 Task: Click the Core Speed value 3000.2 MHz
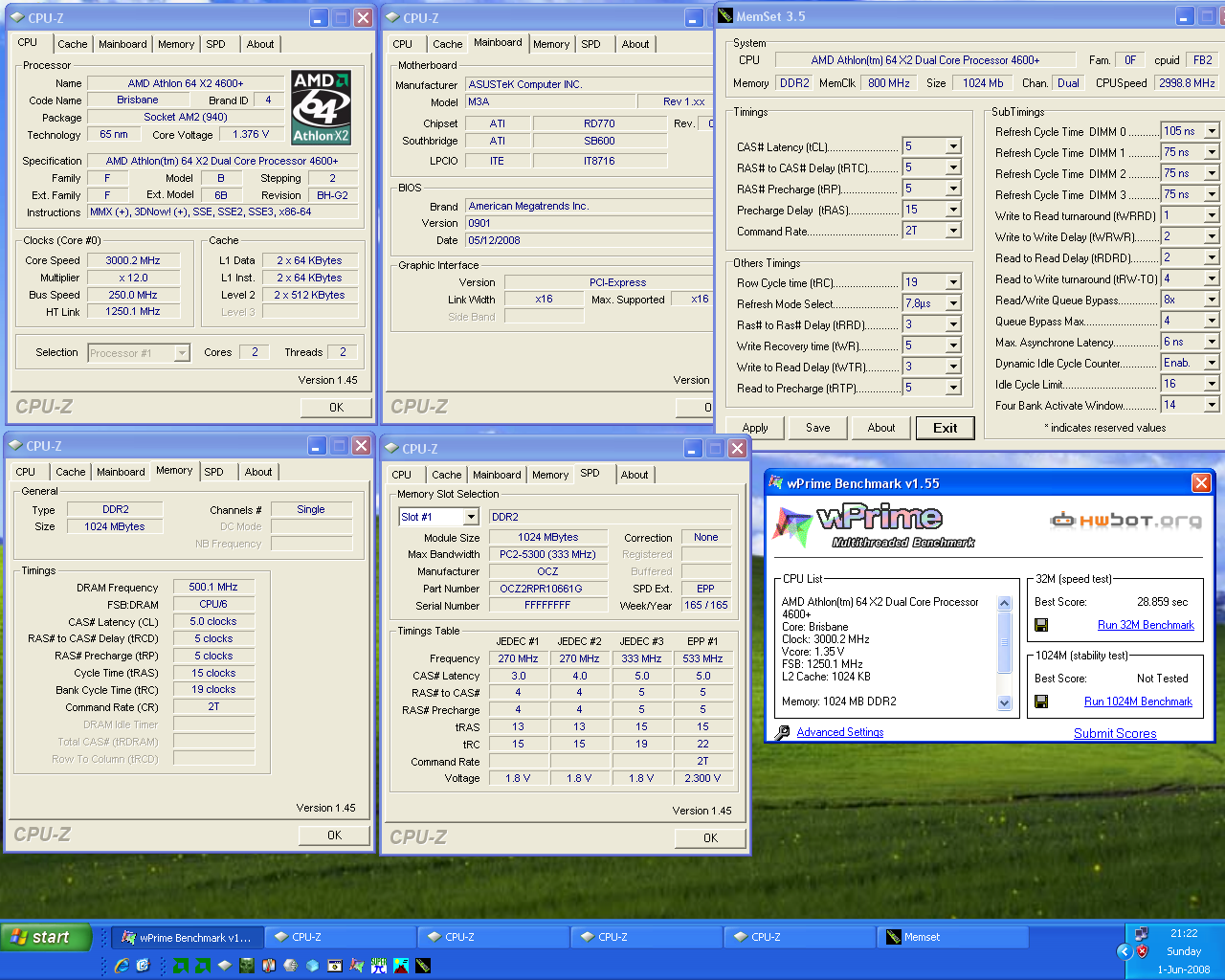[133, 260]
